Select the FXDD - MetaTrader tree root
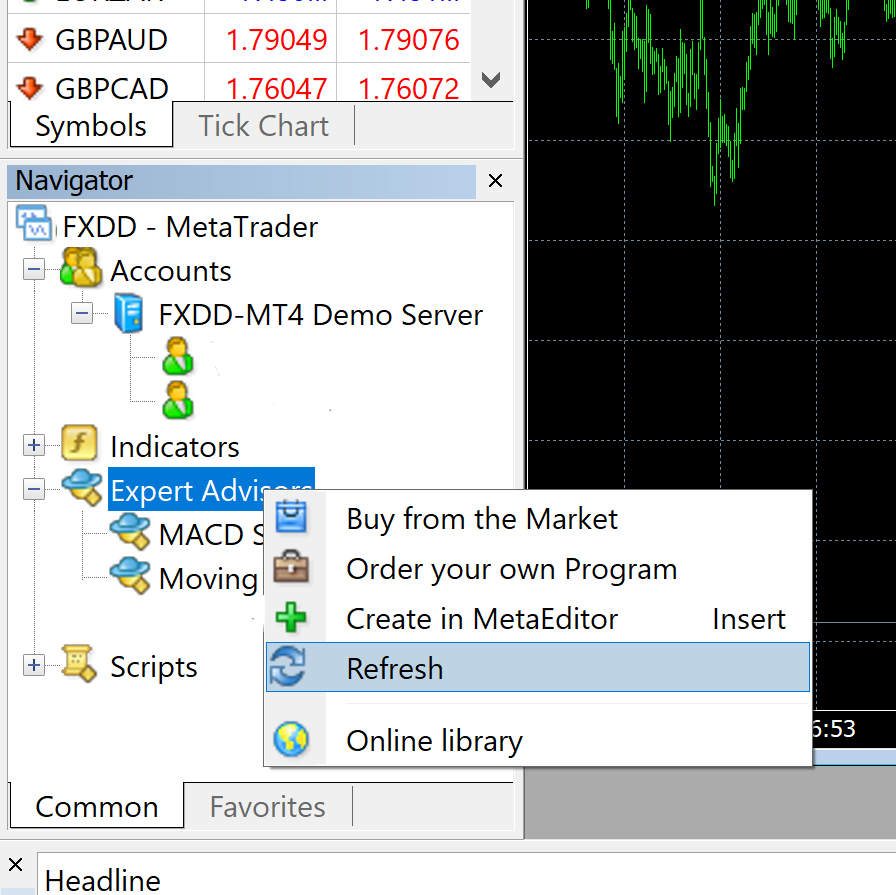This screenshot has height=895, width=896. pos(190,226)
